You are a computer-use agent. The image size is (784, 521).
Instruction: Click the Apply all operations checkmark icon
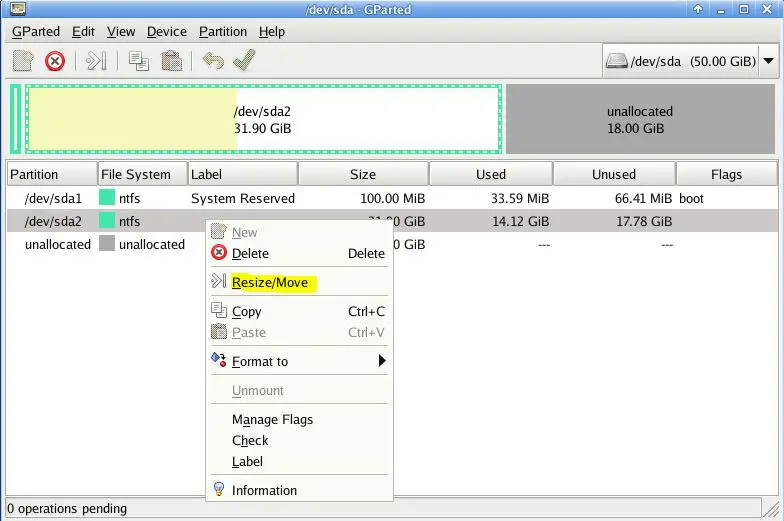tap(244, 60)
